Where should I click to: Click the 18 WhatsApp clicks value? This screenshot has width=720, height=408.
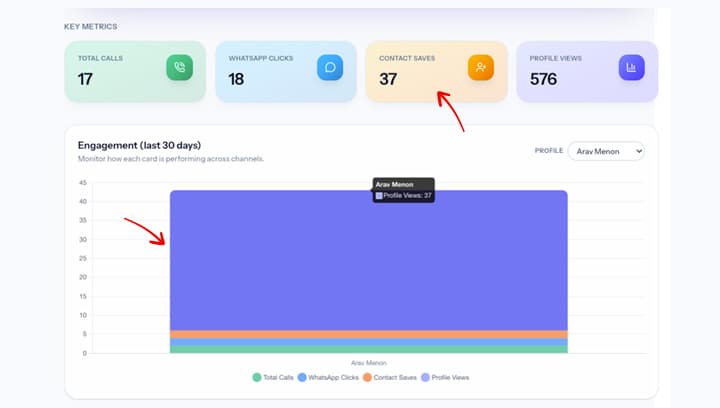click(x=236, y=79)
